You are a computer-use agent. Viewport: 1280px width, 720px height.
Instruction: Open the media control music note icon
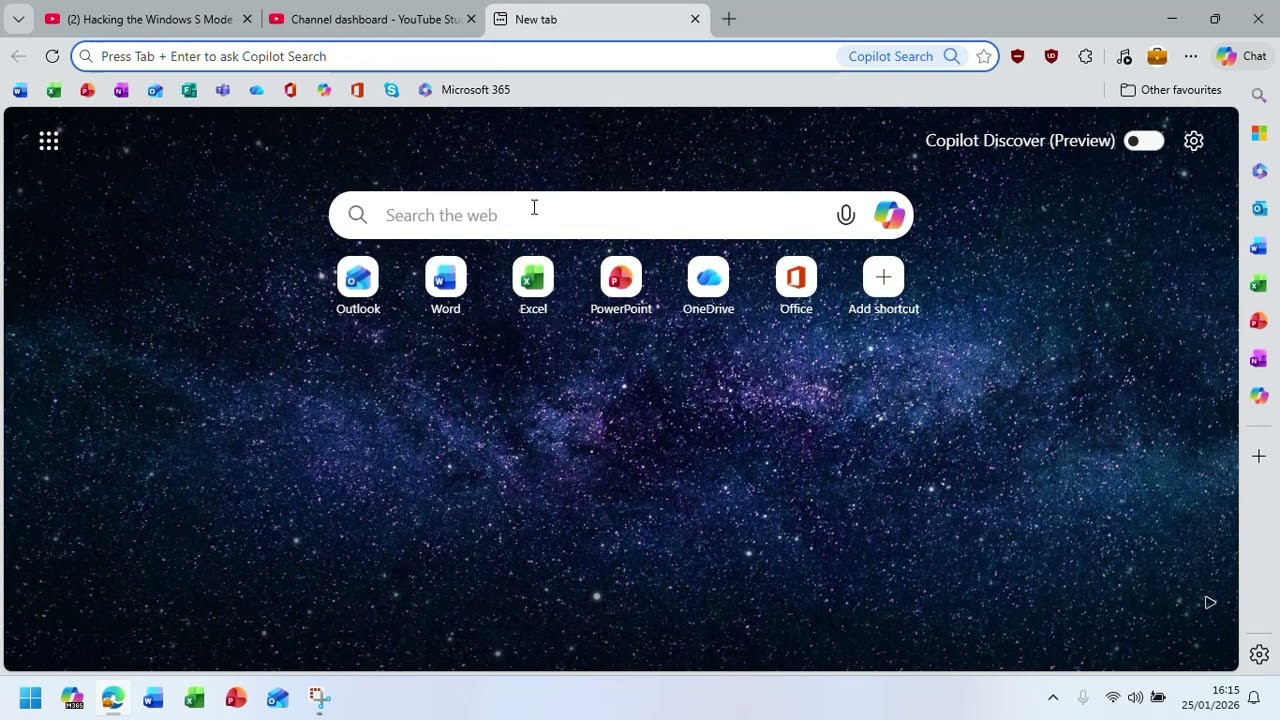click(1124, 56)
